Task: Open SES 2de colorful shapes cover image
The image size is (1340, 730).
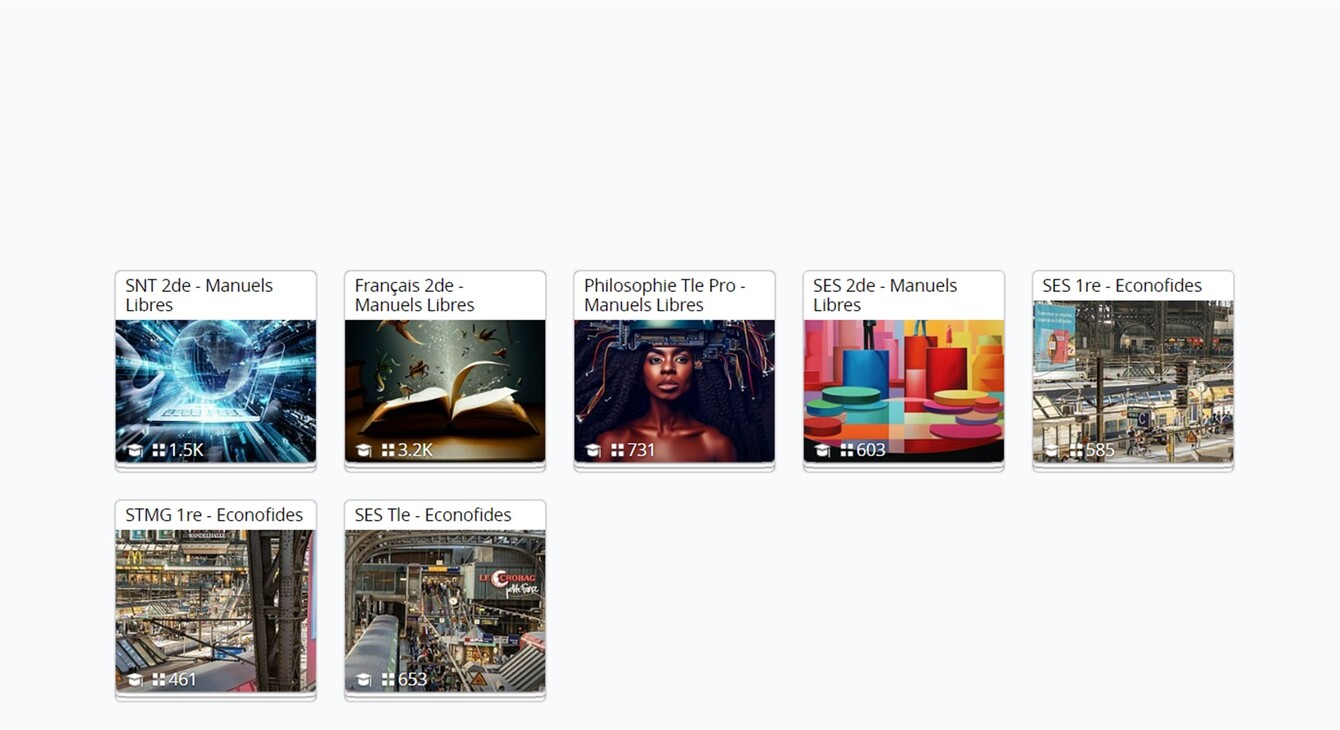Action: (x=904, y=391)
